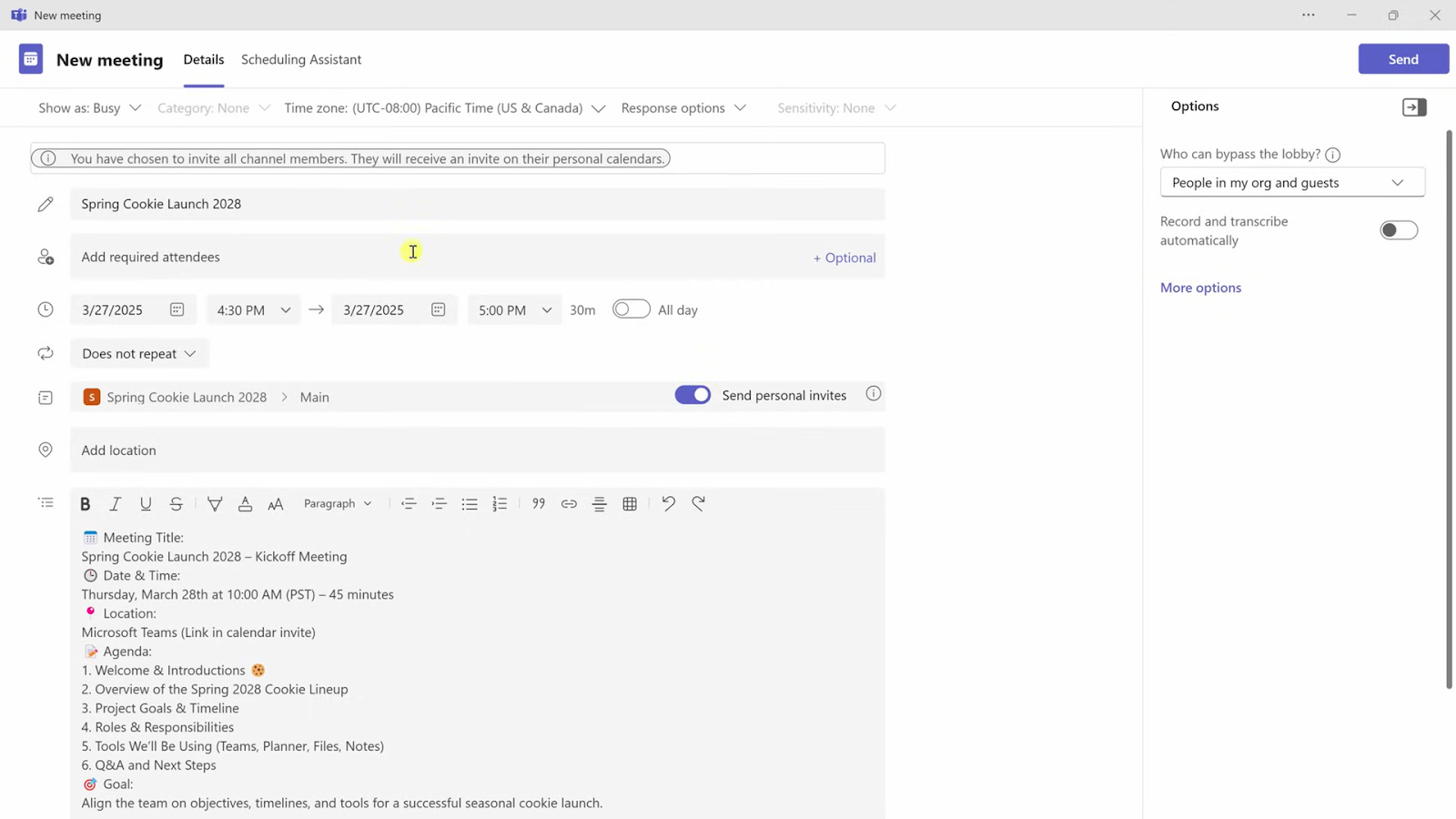Turn off Send personal invites
This screenshot has height=819, width=1456.
pos(693,395)
